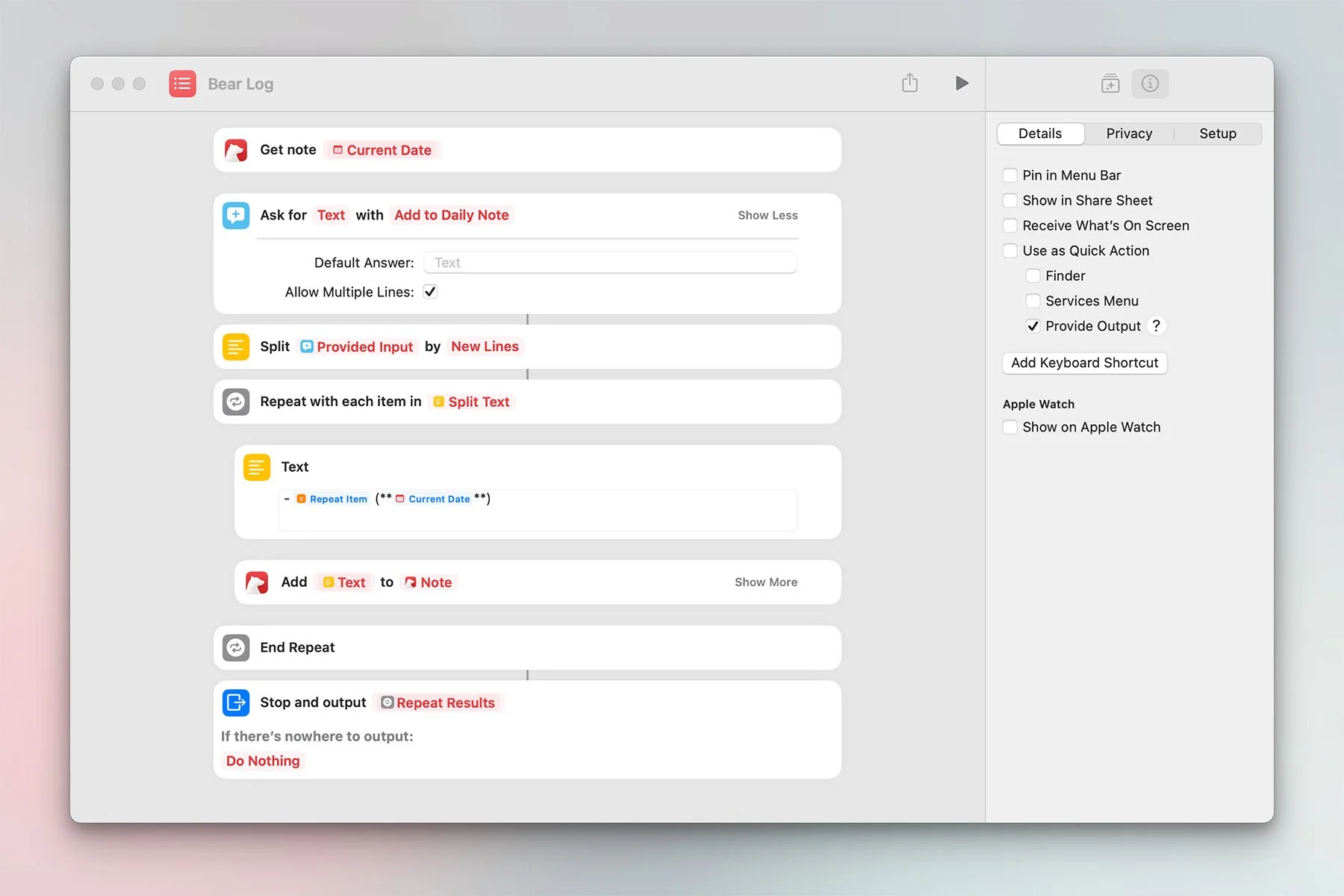Viewport: 1344px width, 896px height.
Task: Toggle the shortcut details info icon
Action: tap(1150, 84)
